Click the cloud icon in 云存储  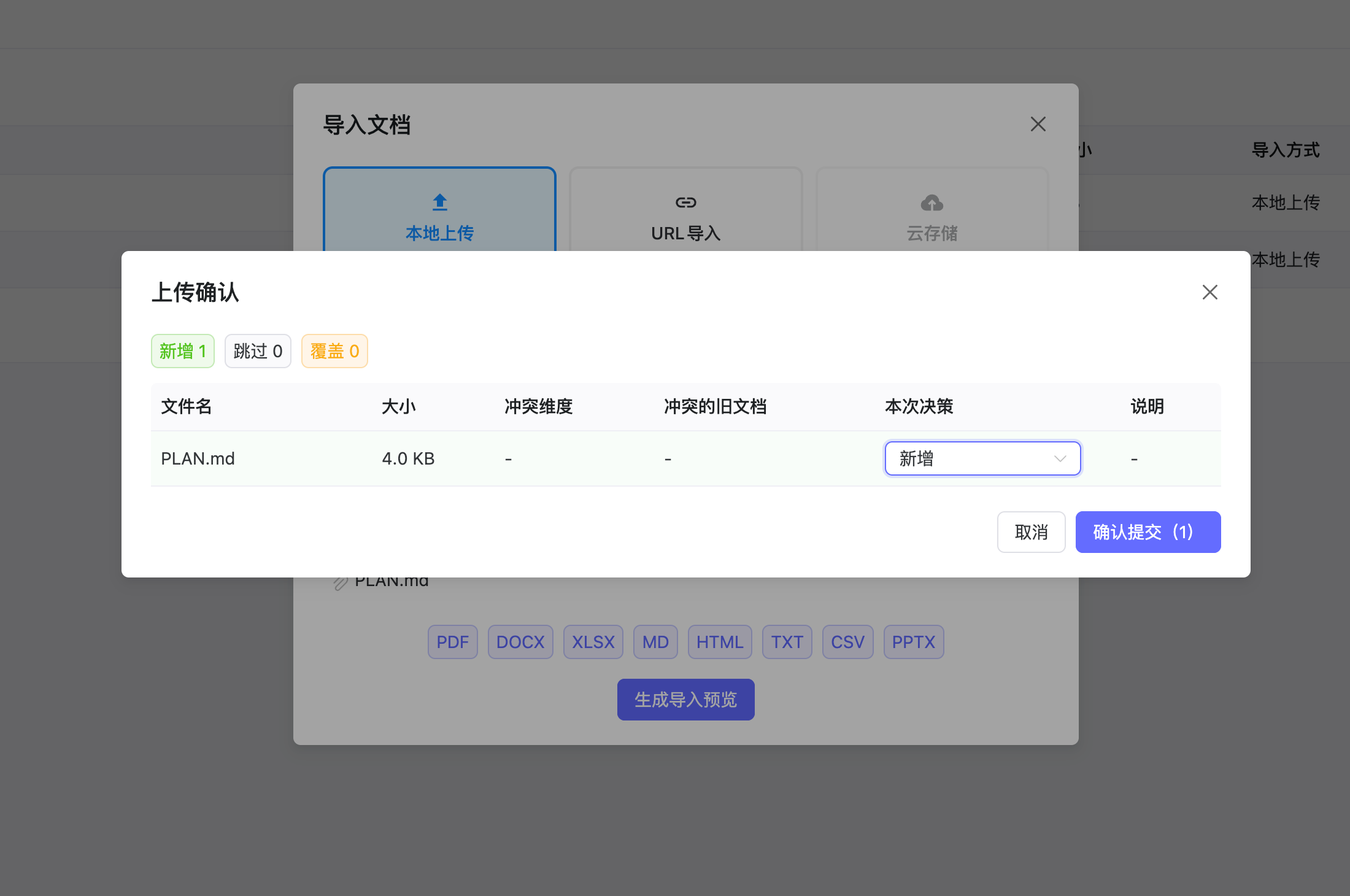[x=931, y=202]
